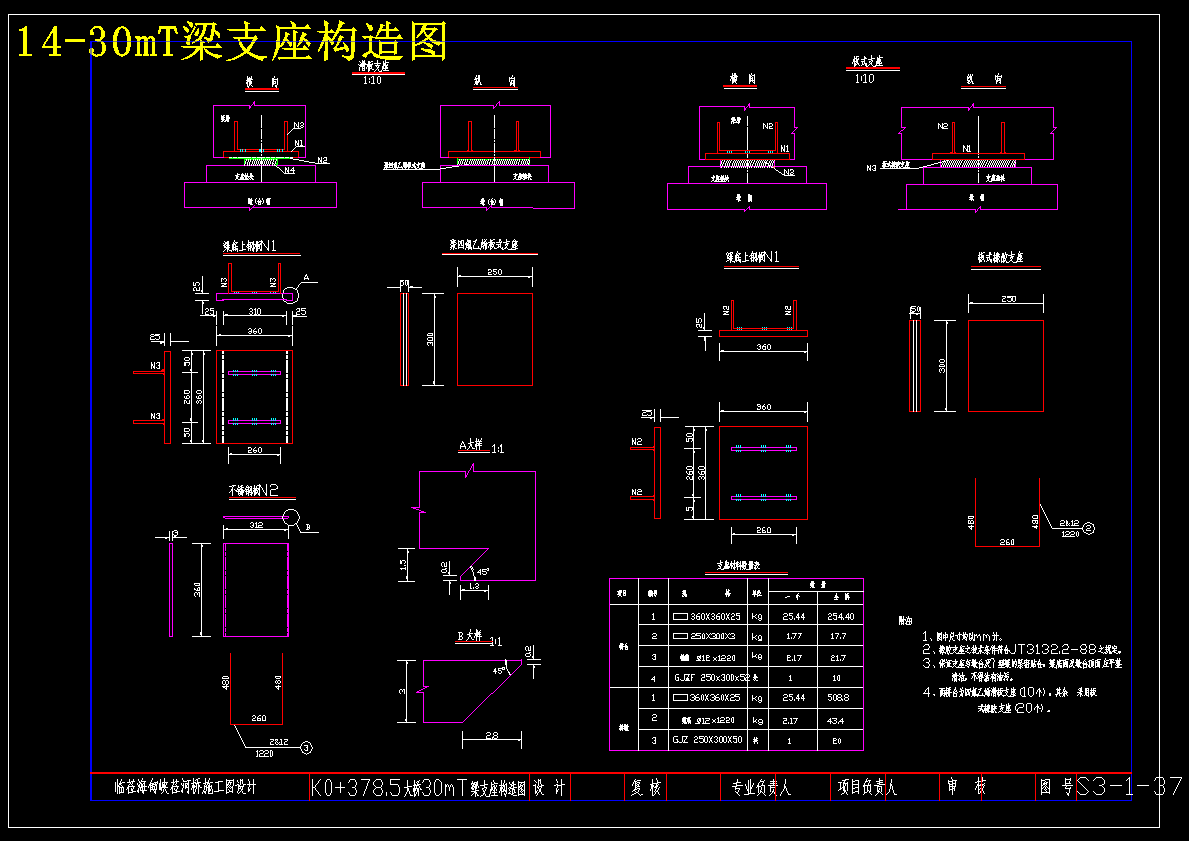The width and height of the screenshot is (1189, 841).
Task: Click the B callout label near N2 plate
Action: pos(308,526)
